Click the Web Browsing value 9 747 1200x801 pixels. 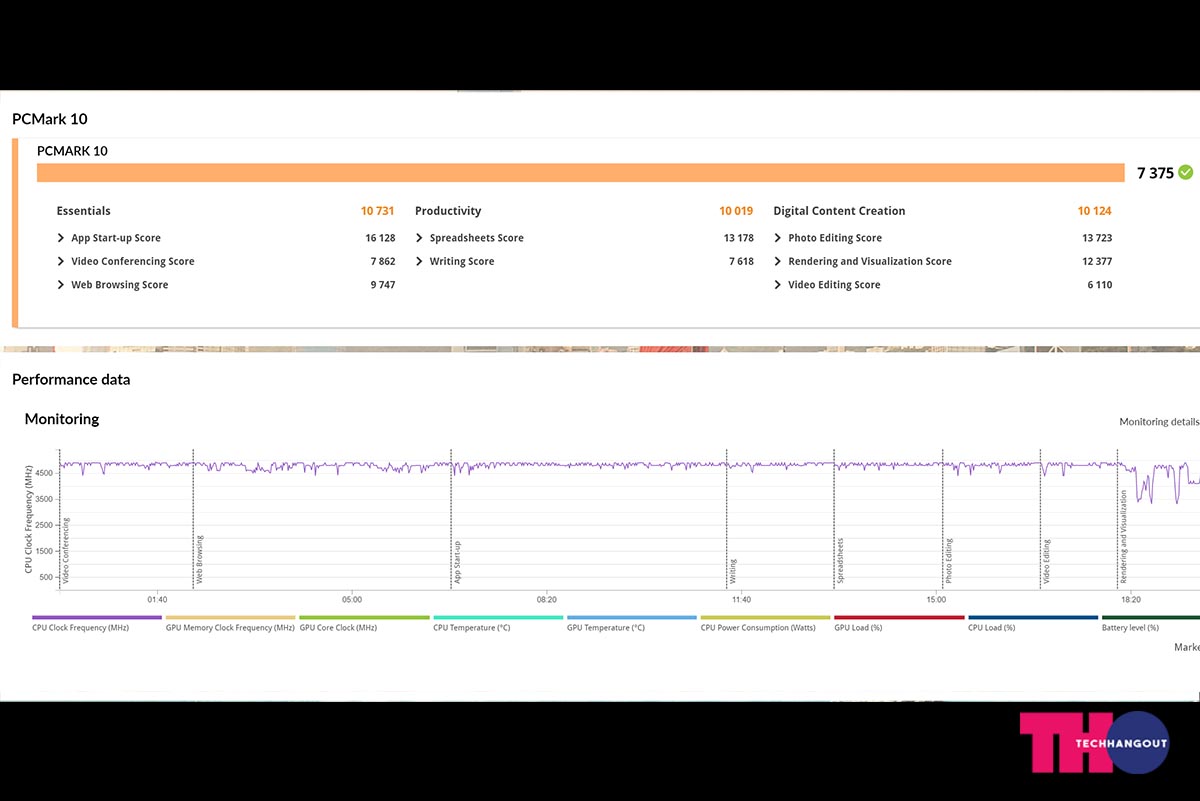pos(383,285)
